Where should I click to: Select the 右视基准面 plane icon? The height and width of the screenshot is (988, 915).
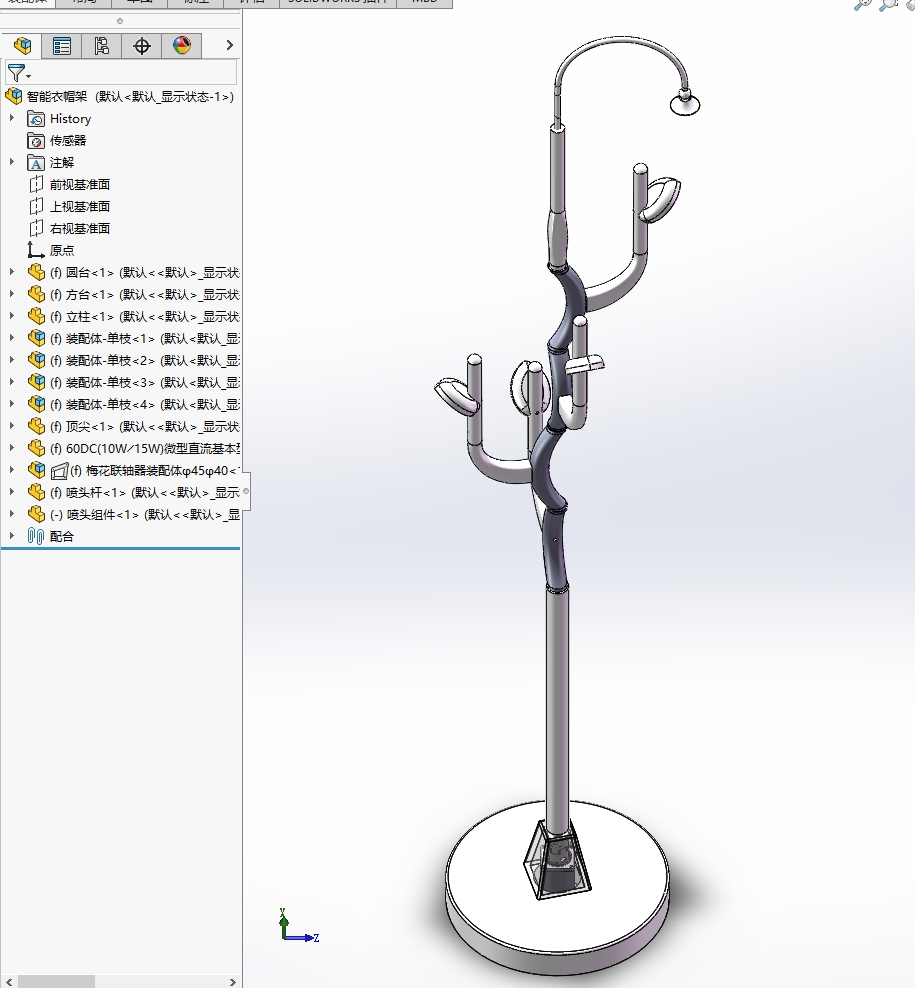[x=36, y=229]
